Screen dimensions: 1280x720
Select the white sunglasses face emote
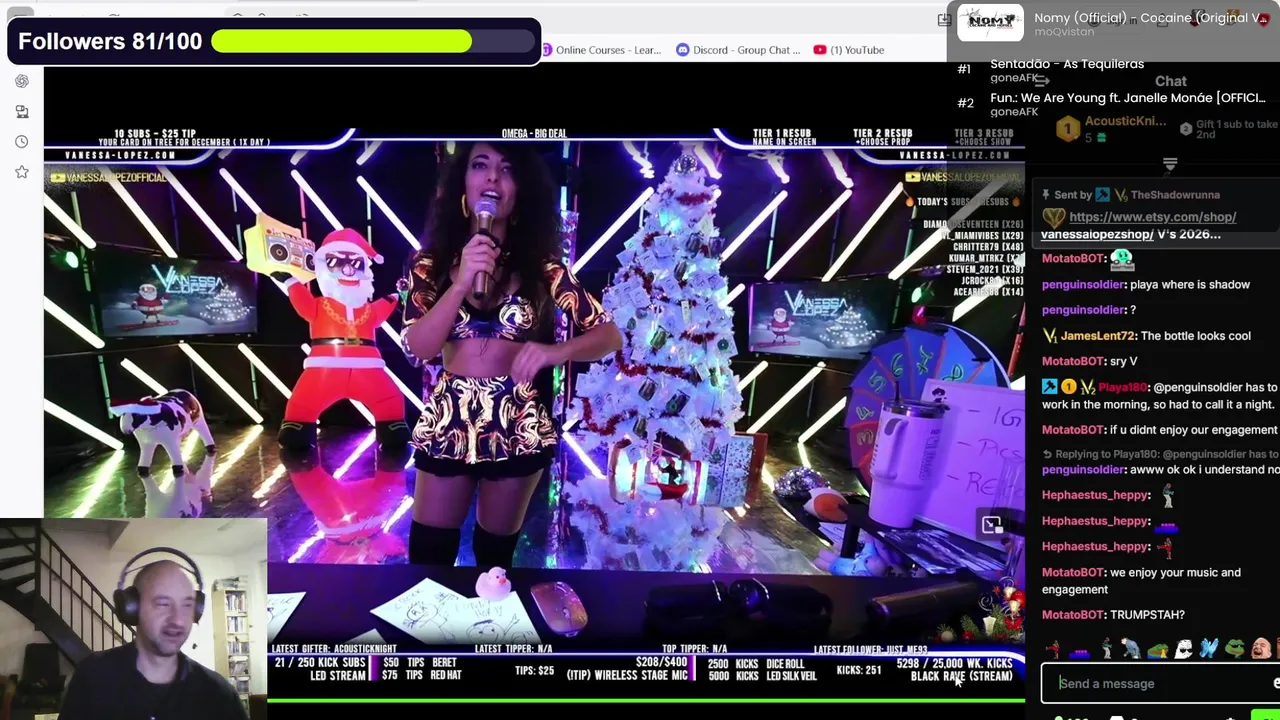pyautogui.click(x=1183, y=650)
